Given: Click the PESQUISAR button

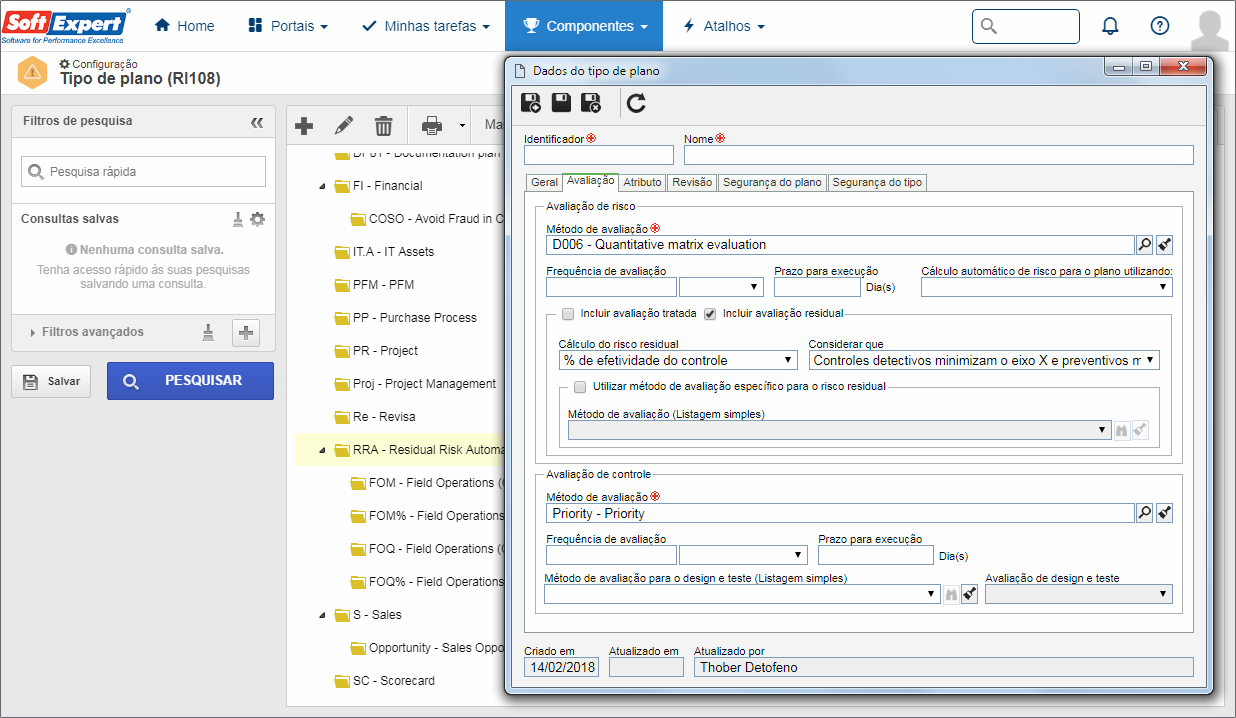Looking at the screenshot, I should (x=190, y=381).
